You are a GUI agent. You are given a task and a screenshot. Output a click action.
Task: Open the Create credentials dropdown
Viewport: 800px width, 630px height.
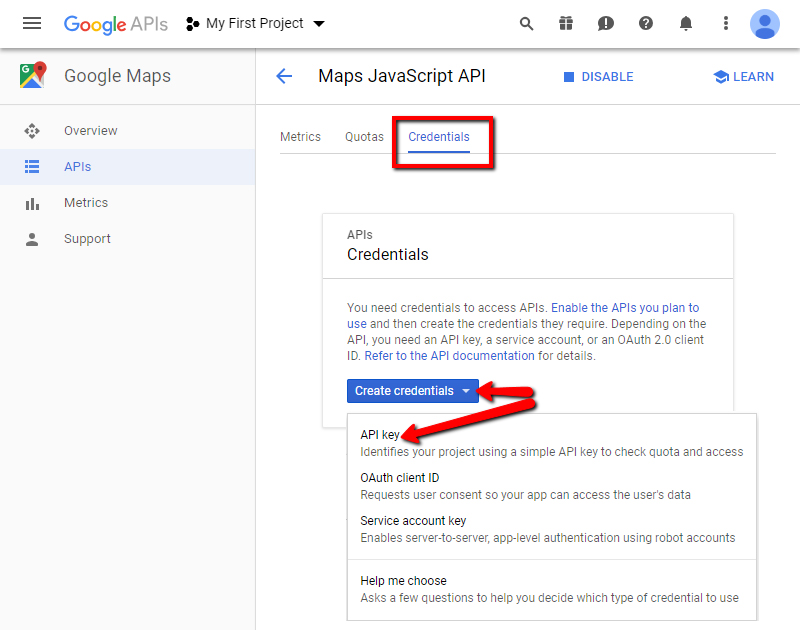(413, 391)
